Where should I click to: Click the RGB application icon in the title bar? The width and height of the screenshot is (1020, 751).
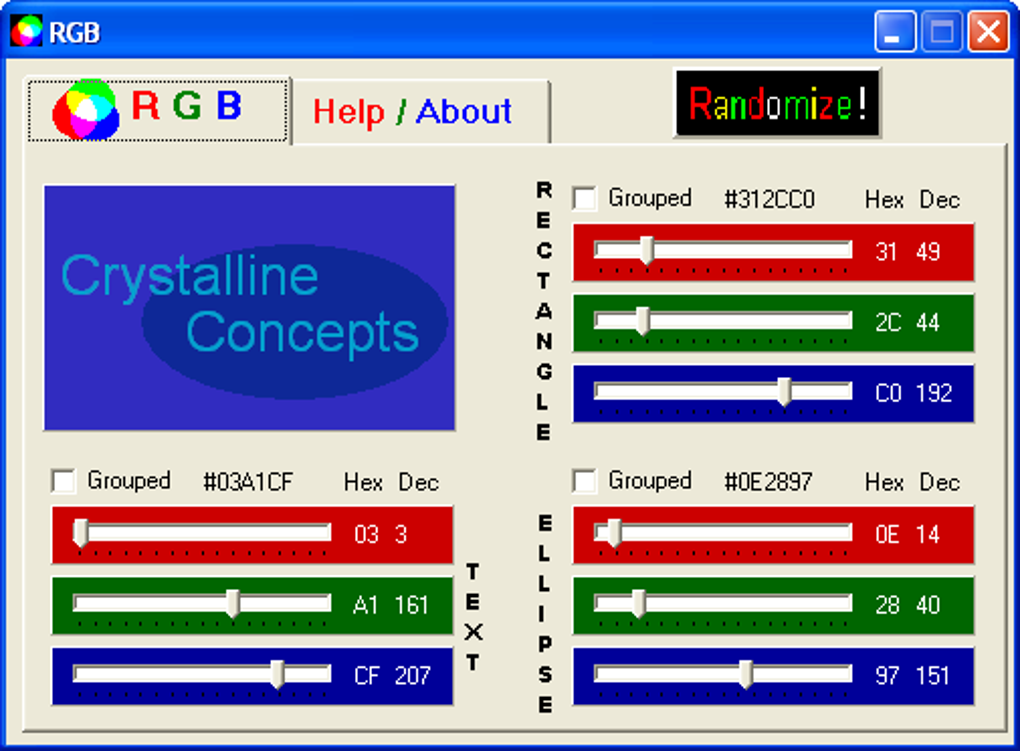pos(25,31)
